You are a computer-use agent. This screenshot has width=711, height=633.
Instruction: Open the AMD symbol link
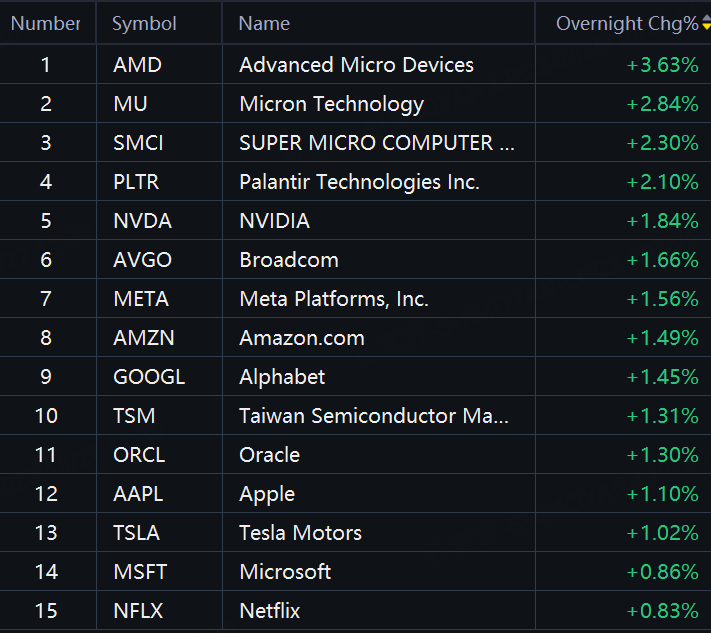coord(137,65)
